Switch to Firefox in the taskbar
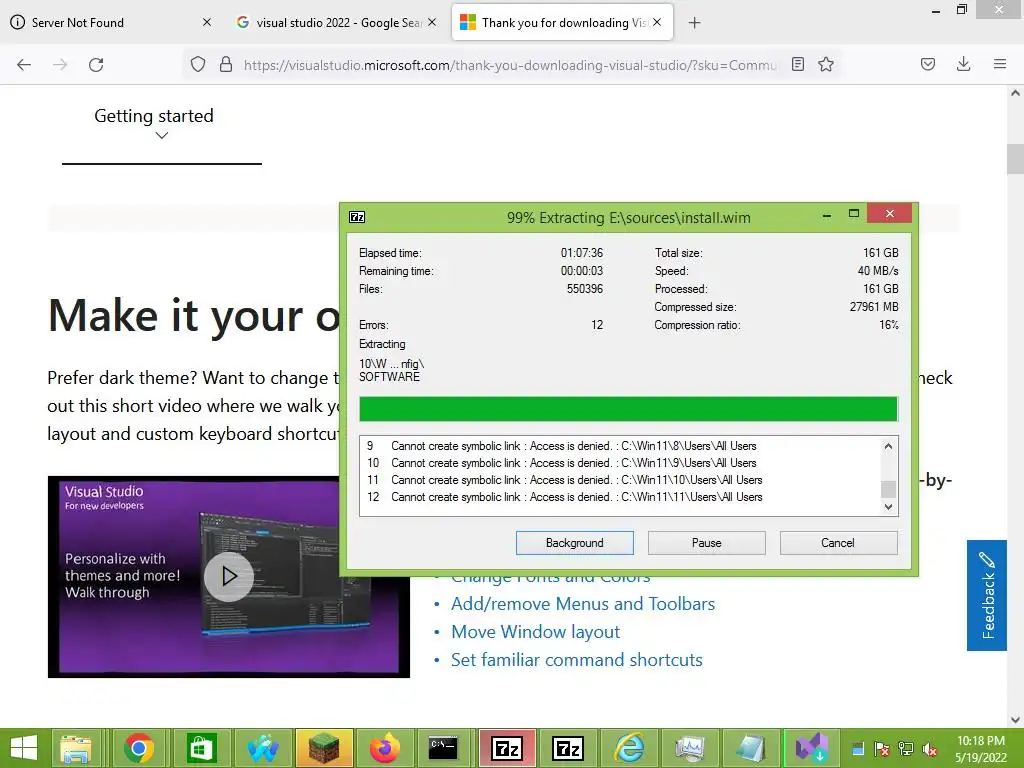This screenshot has width=1024, height=768. 385,748
